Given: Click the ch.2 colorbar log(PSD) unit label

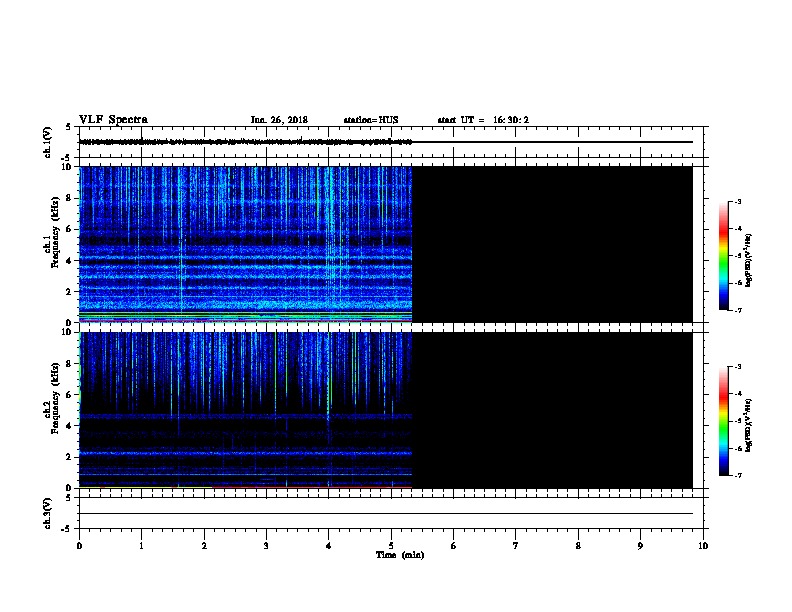Looking at the screenshot, I should tap(749, 425).
